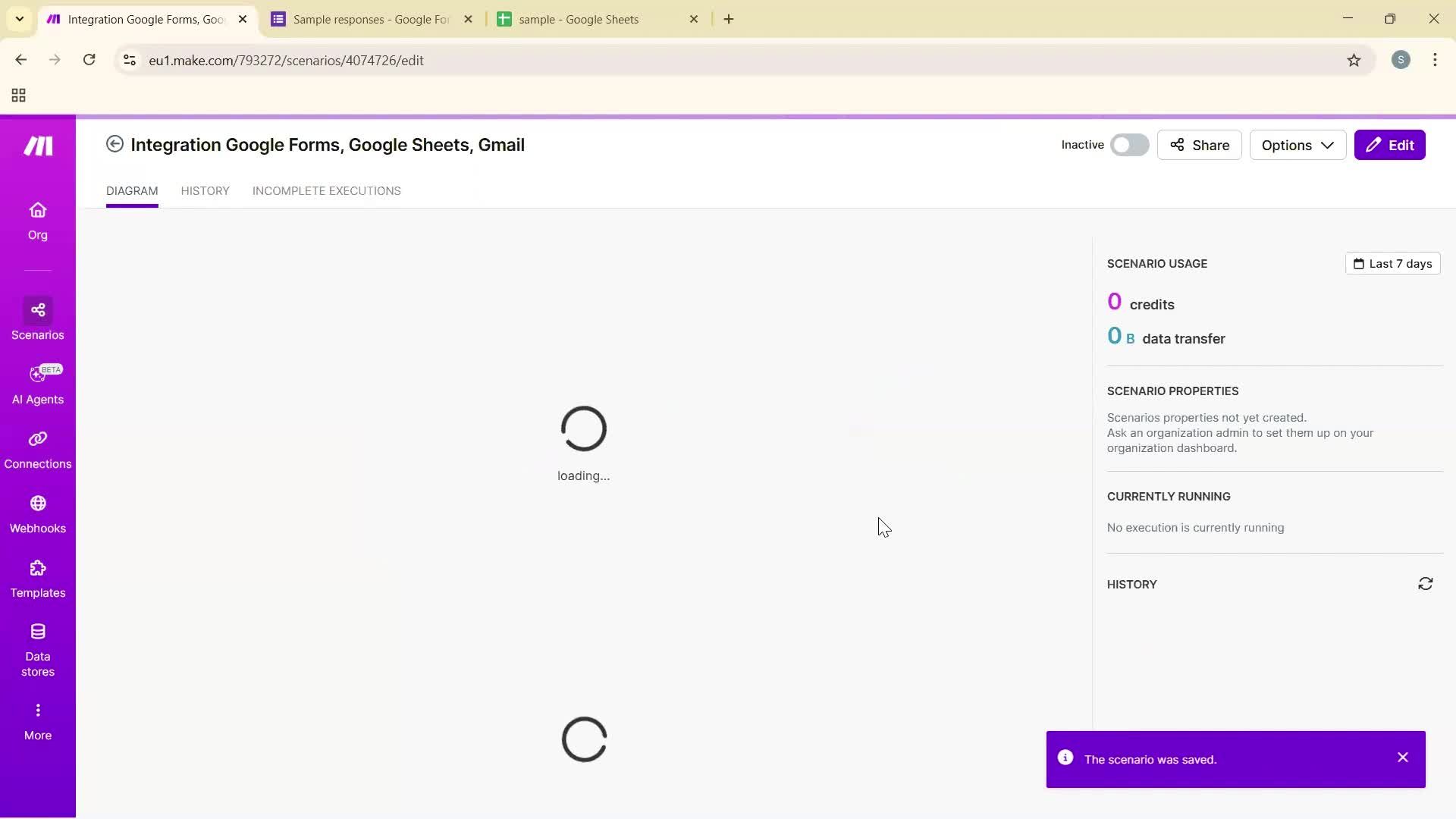Click the Edit button
1456x819 pixels.
tap(1390, 144)
